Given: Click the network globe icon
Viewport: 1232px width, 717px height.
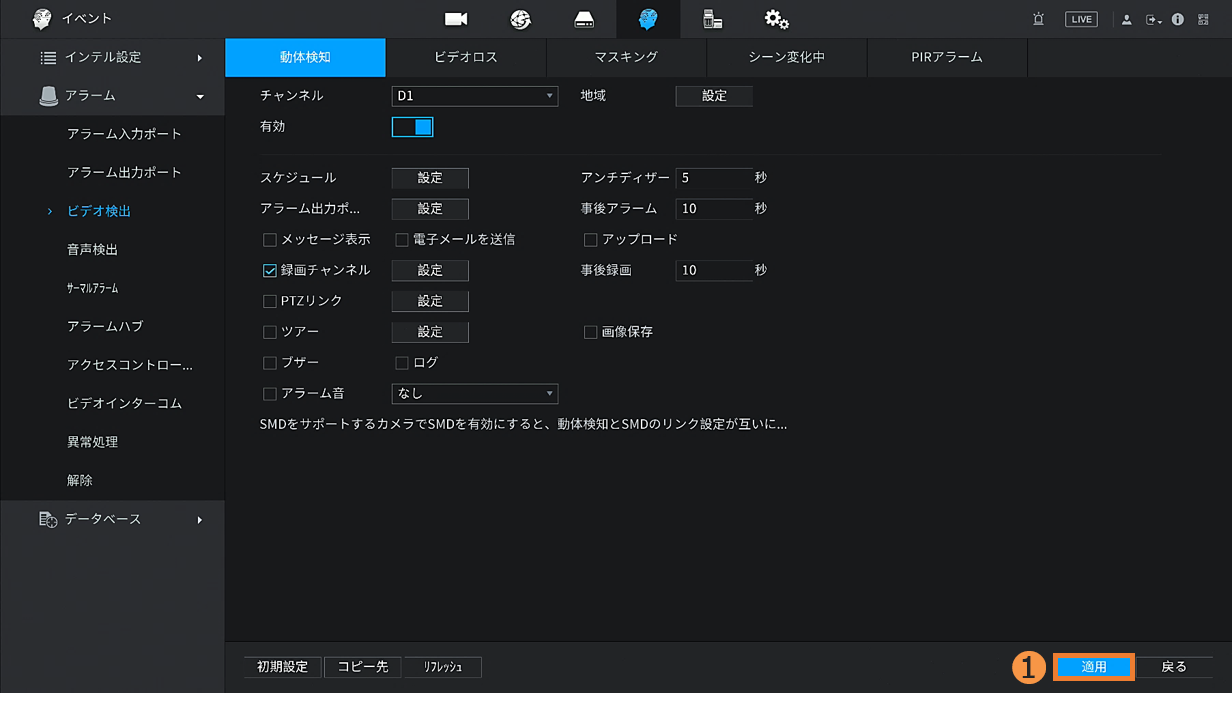Looking at the screenshot, I should coord(520,19).
